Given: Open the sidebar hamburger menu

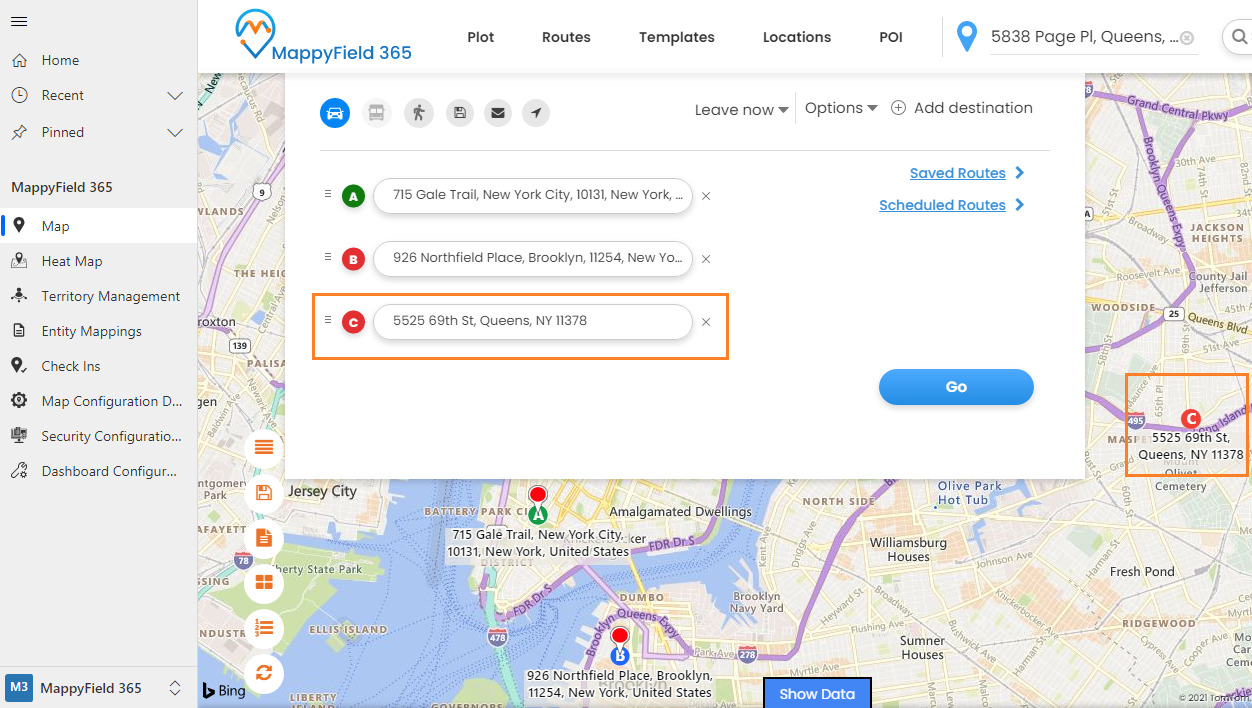Looking at the screenshot, I should coord(18,22).
